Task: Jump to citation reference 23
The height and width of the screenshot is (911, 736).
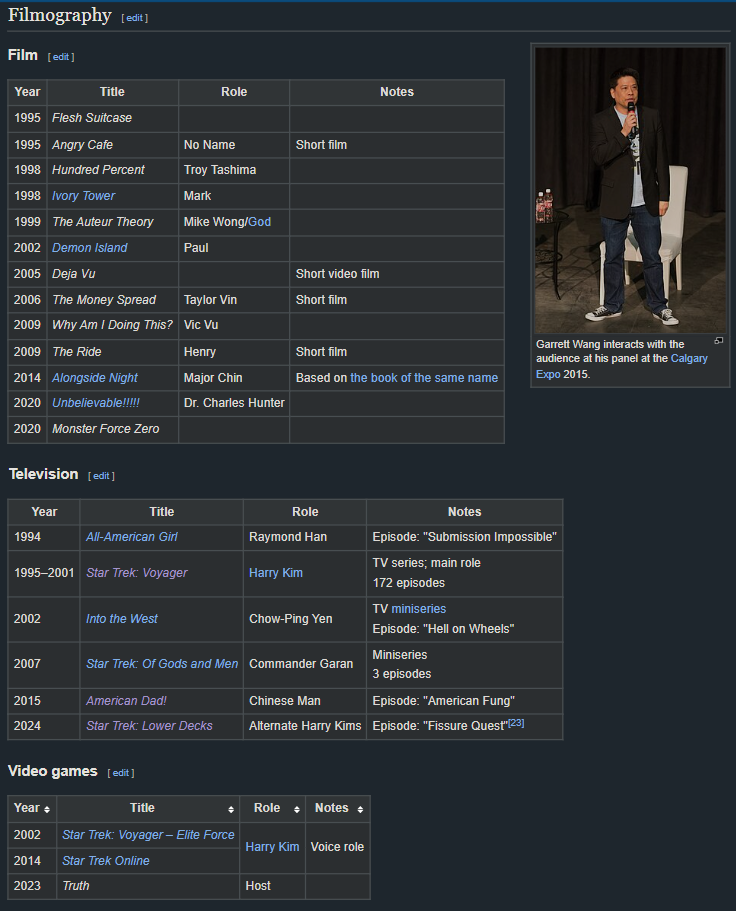Action: point(516,722)
